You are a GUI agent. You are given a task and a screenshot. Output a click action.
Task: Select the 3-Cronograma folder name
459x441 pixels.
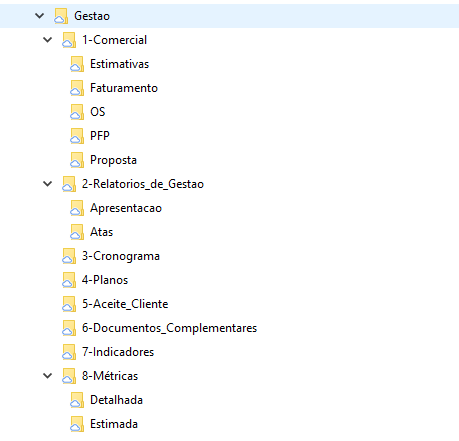pos(121,256)
